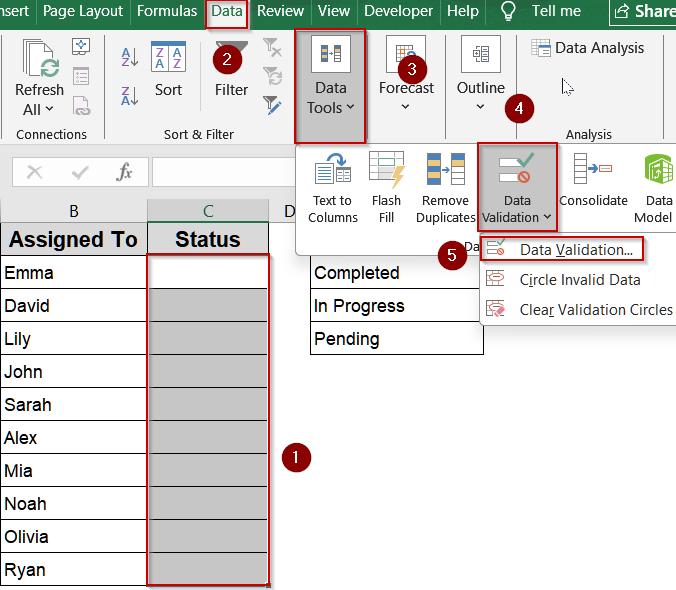Screen dimensions: 676x590
Task: Click the formula bar input field
Action: pyautogui.click(x=224, y=172)
